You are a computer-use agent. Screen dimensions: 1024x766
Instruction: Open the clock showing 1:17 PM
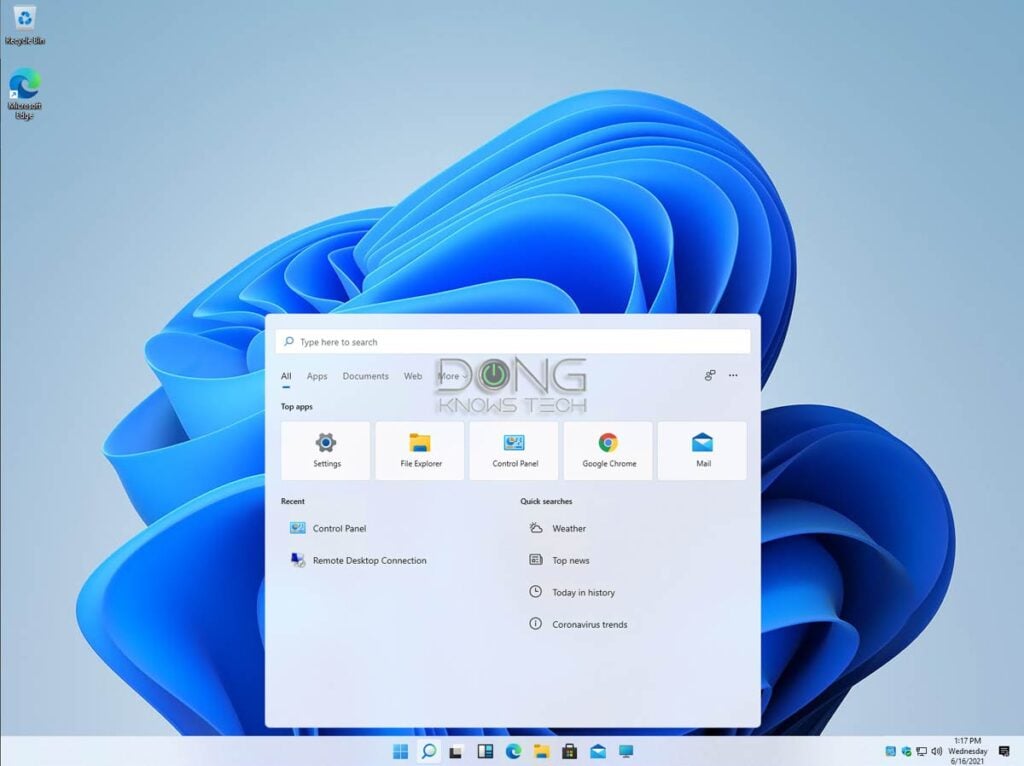pyautogui.click(x=967, y=751)
